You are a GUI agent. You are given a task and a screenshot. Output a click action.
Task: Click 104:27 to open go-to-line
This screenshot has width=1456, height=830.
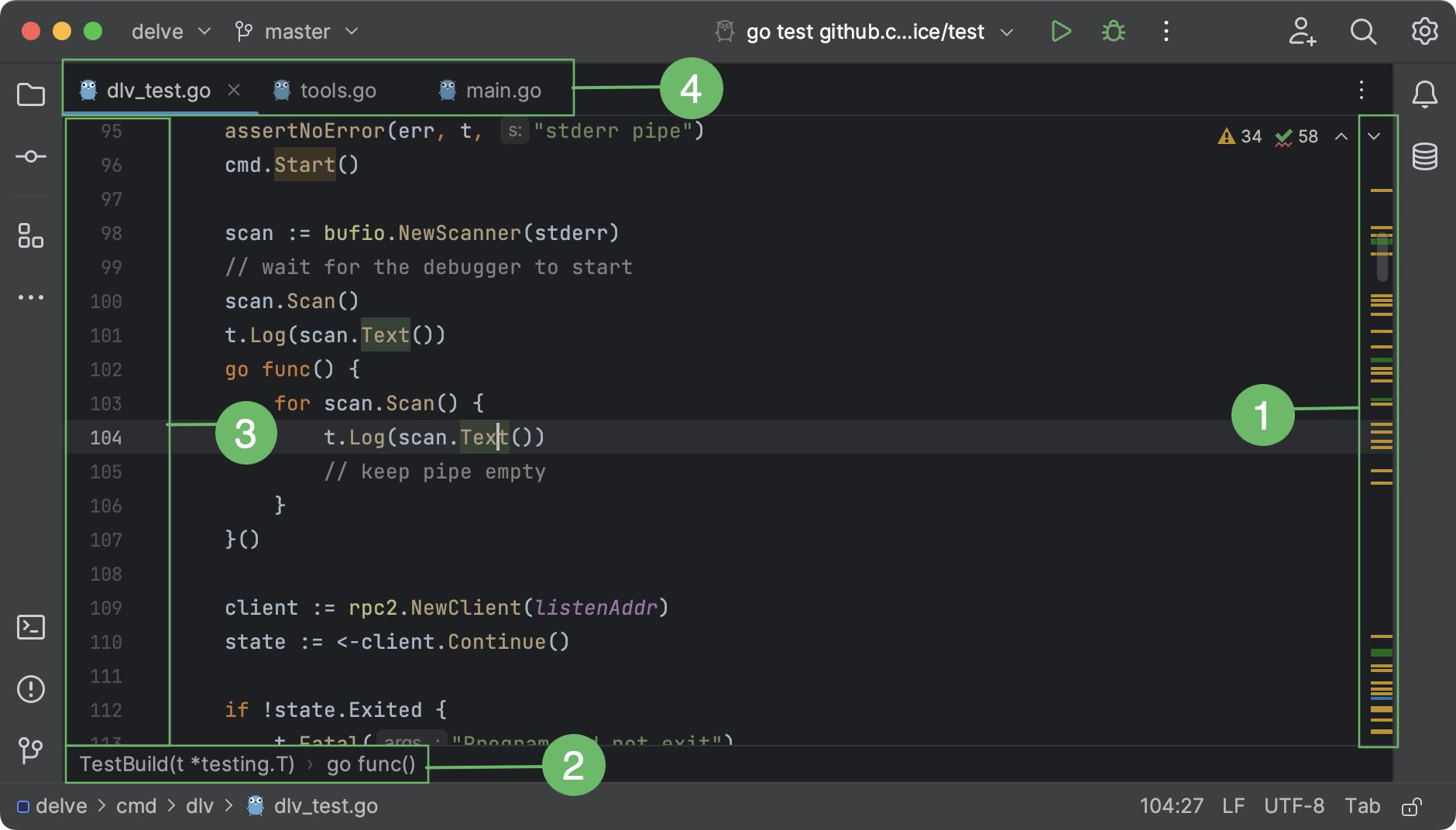(1172, 805)
